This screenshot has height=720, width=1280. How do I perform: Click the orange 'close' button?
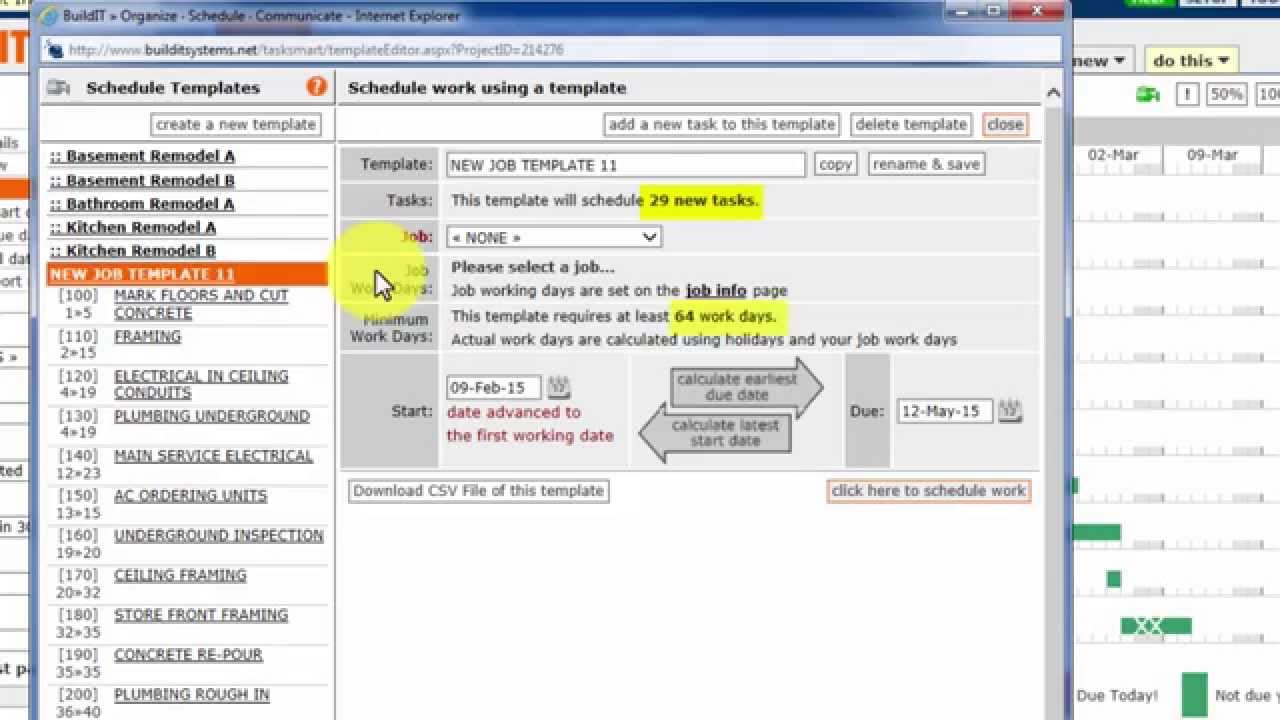click(1005, 124)
